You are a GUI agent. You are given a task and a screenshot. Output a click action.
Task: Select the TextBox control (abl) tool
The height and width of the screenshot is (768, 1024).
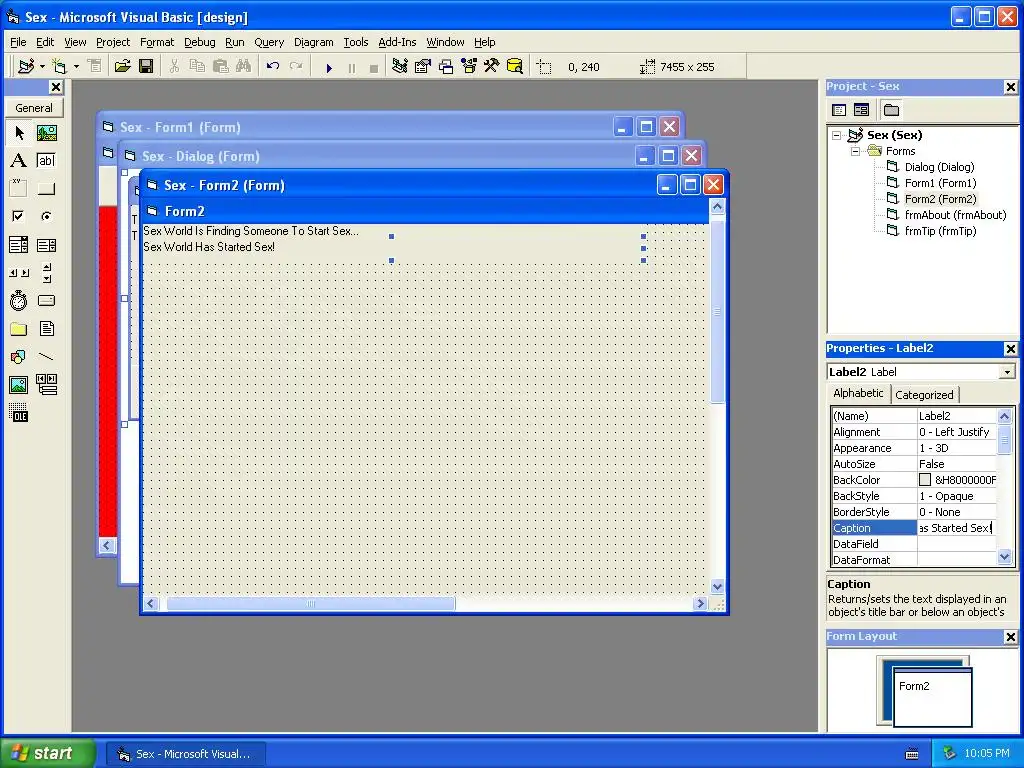pos(46,161)
